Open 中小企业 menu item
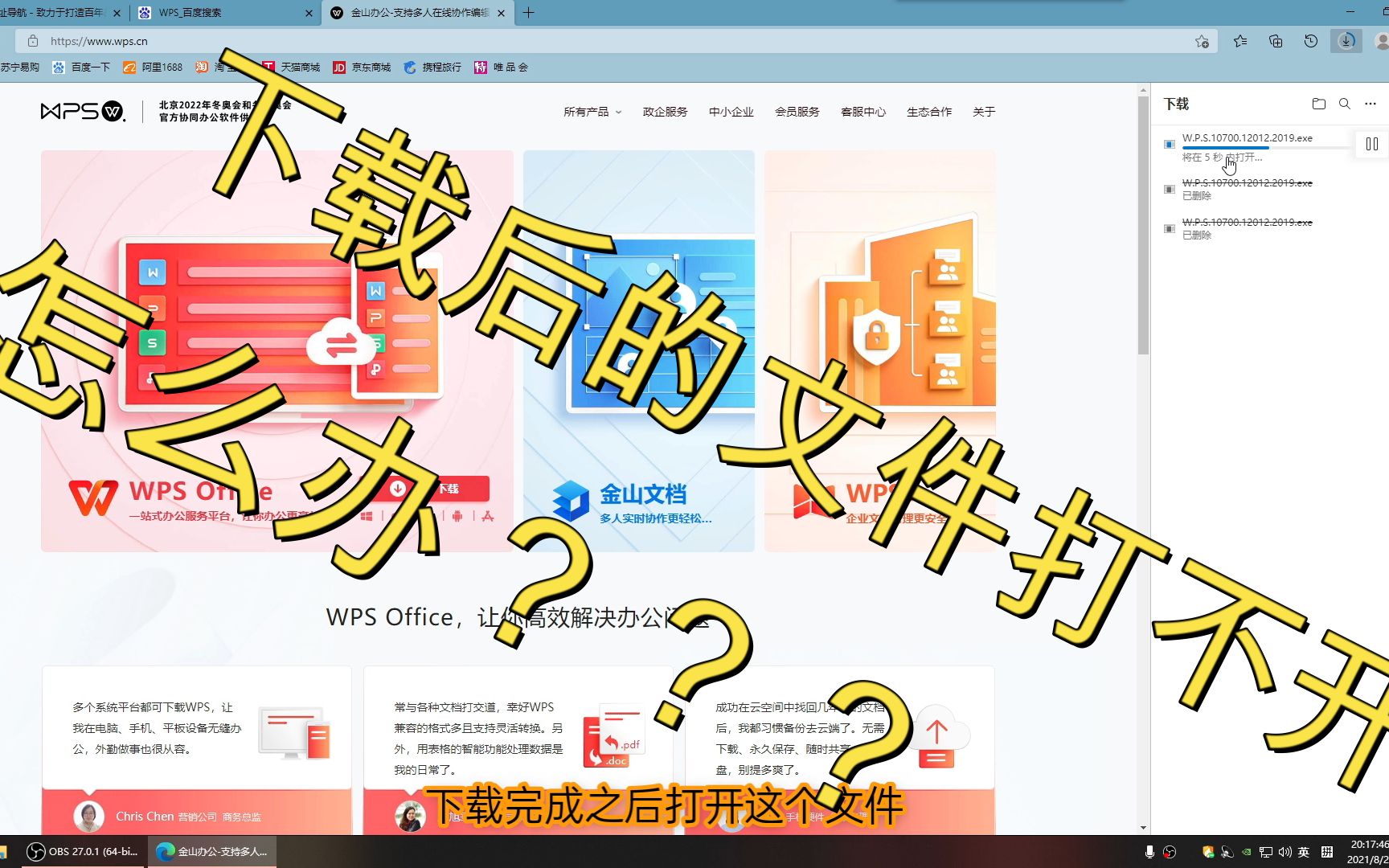 point(731,112)
